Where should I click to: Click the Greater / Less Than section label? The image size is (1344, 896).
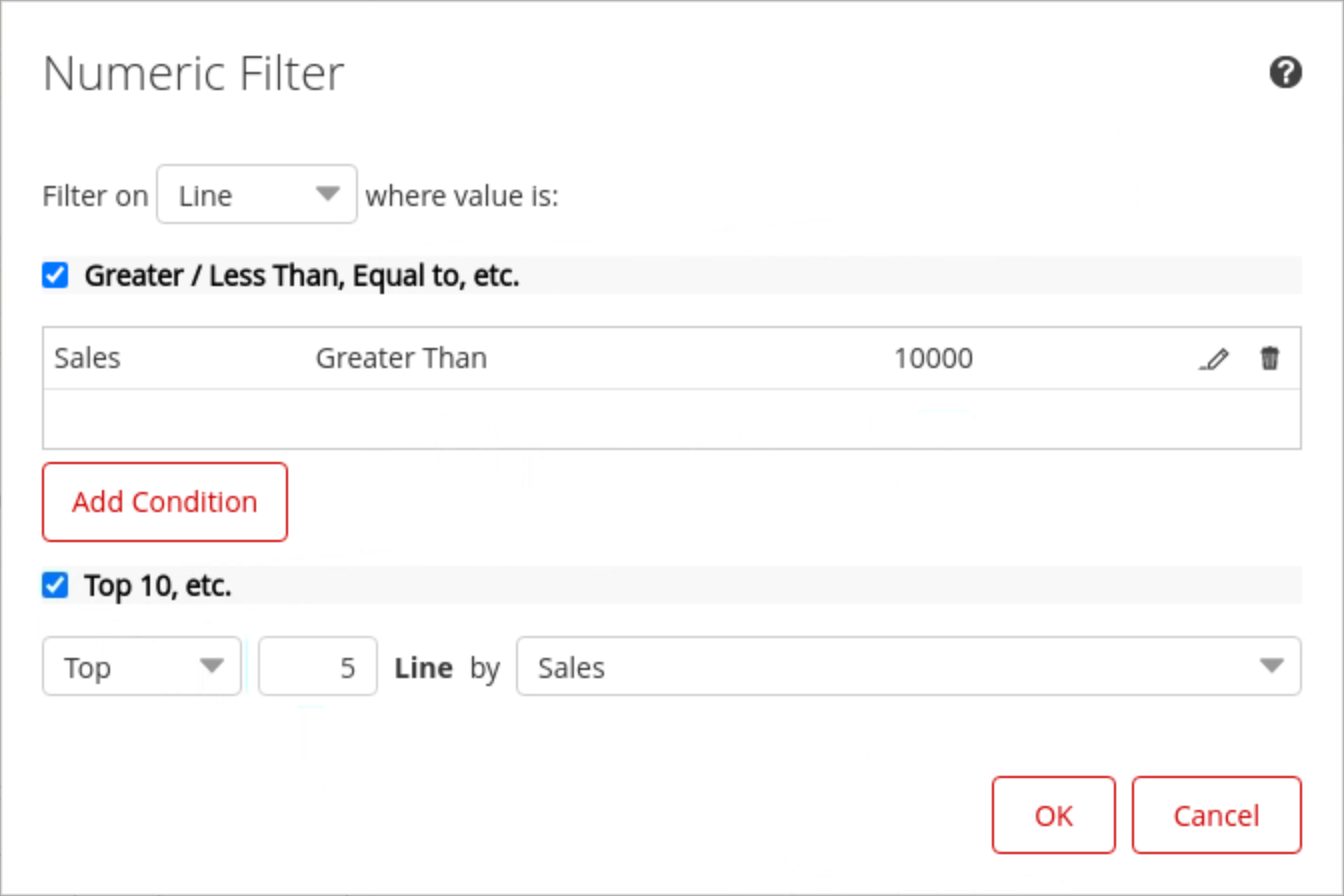point(302,276)
